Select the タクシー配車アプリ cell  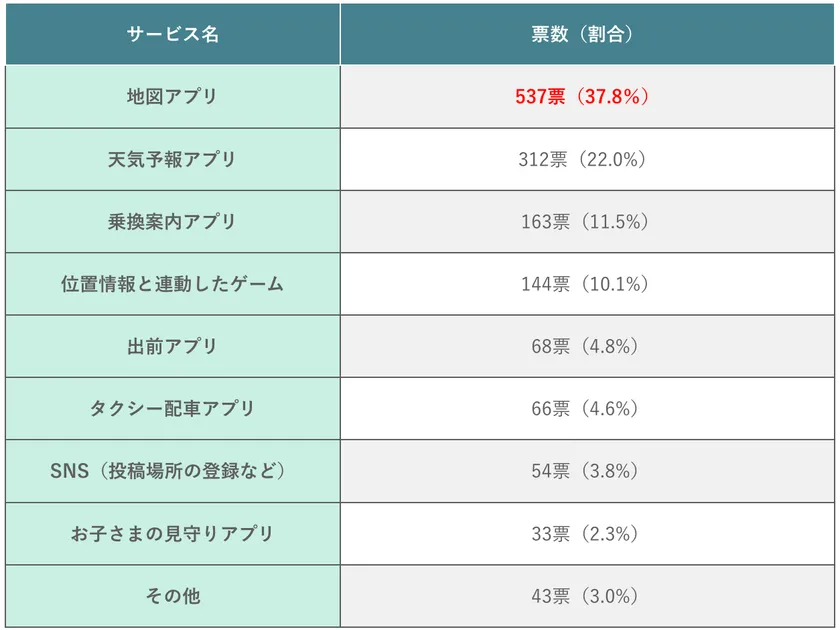click(x=172, y=409)
